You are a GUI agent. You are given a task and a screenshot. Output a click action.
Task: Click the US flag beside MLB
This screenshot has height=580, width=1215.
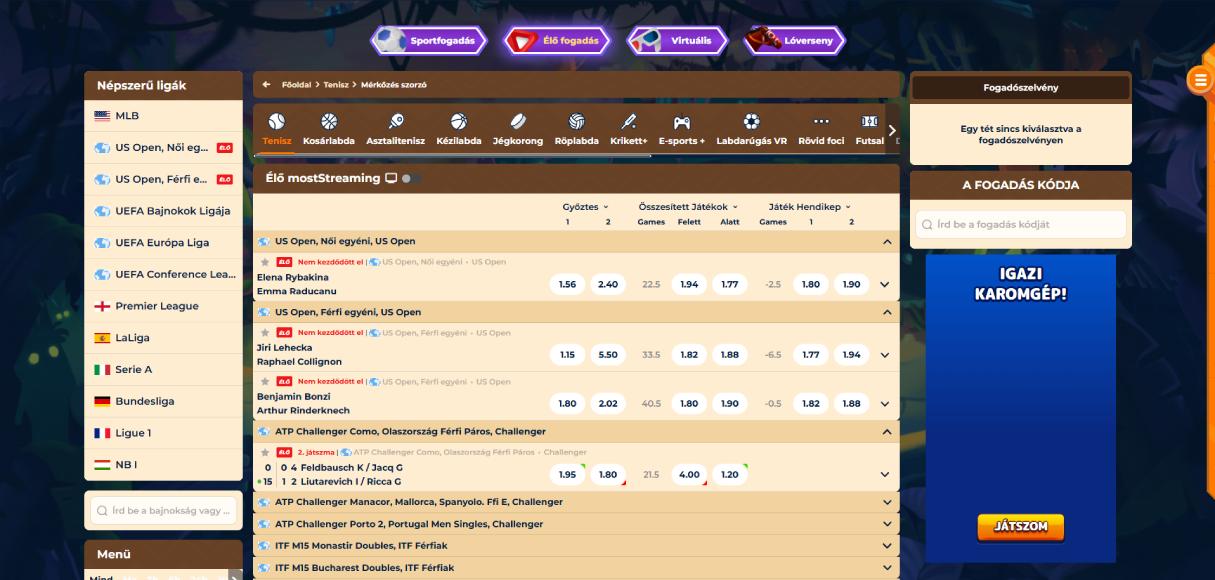[x=102, y=116]
